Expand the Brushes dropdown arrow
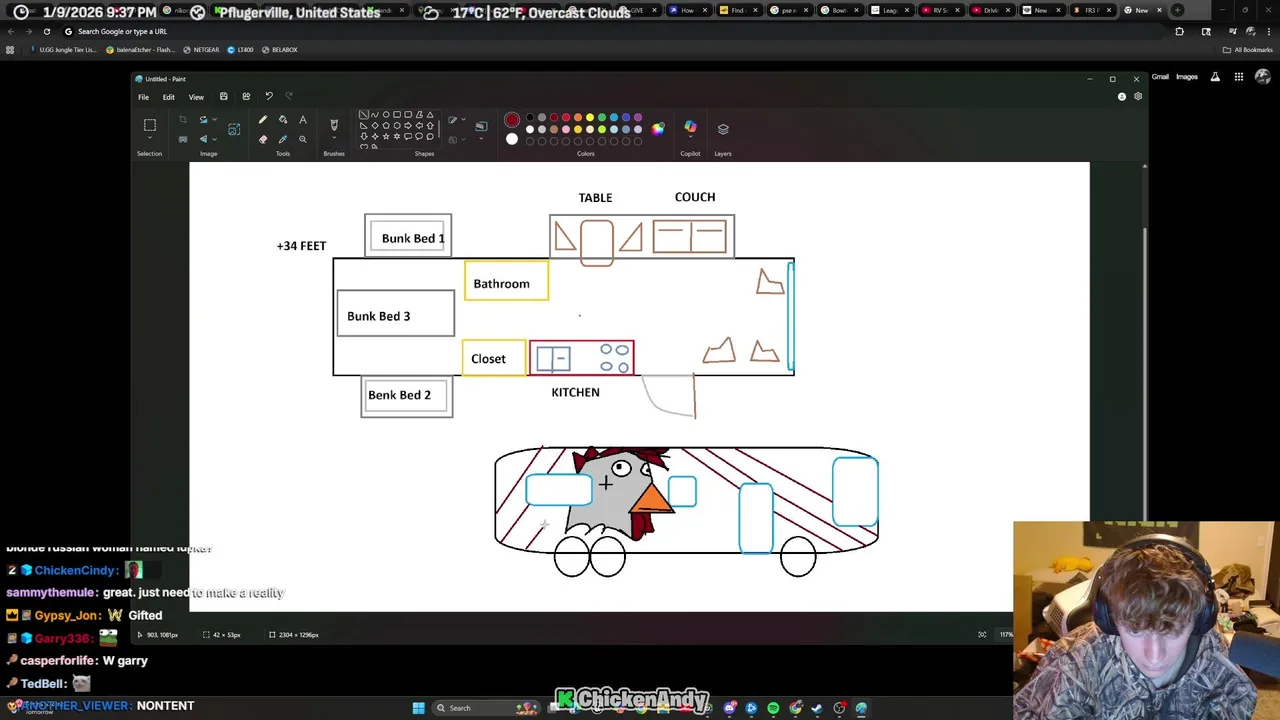The width and height of the screenshot is (1280, 720). pos(334,137)
